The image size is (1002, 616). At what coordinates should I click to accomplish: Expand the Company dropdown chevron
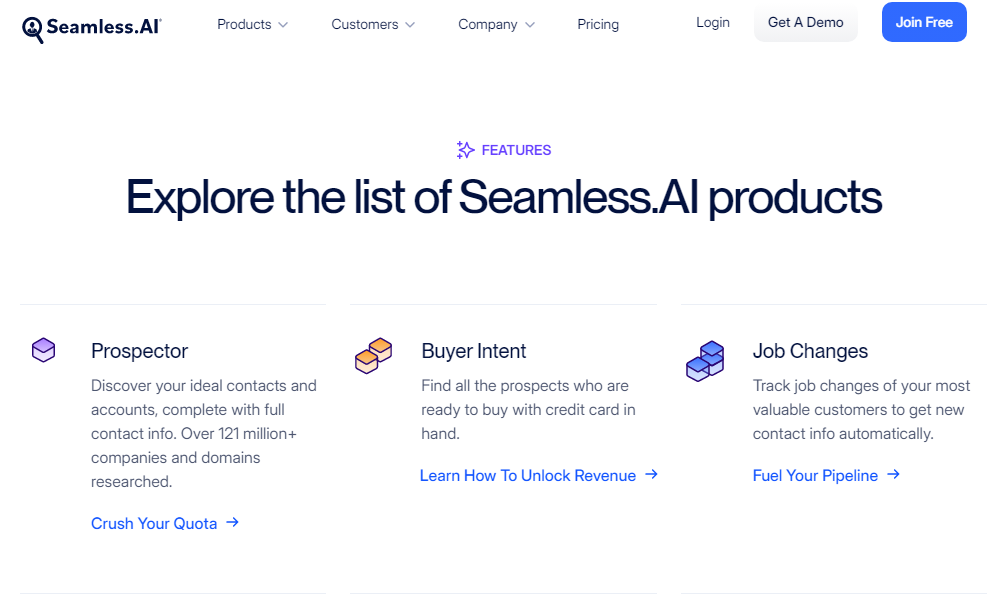530,25
